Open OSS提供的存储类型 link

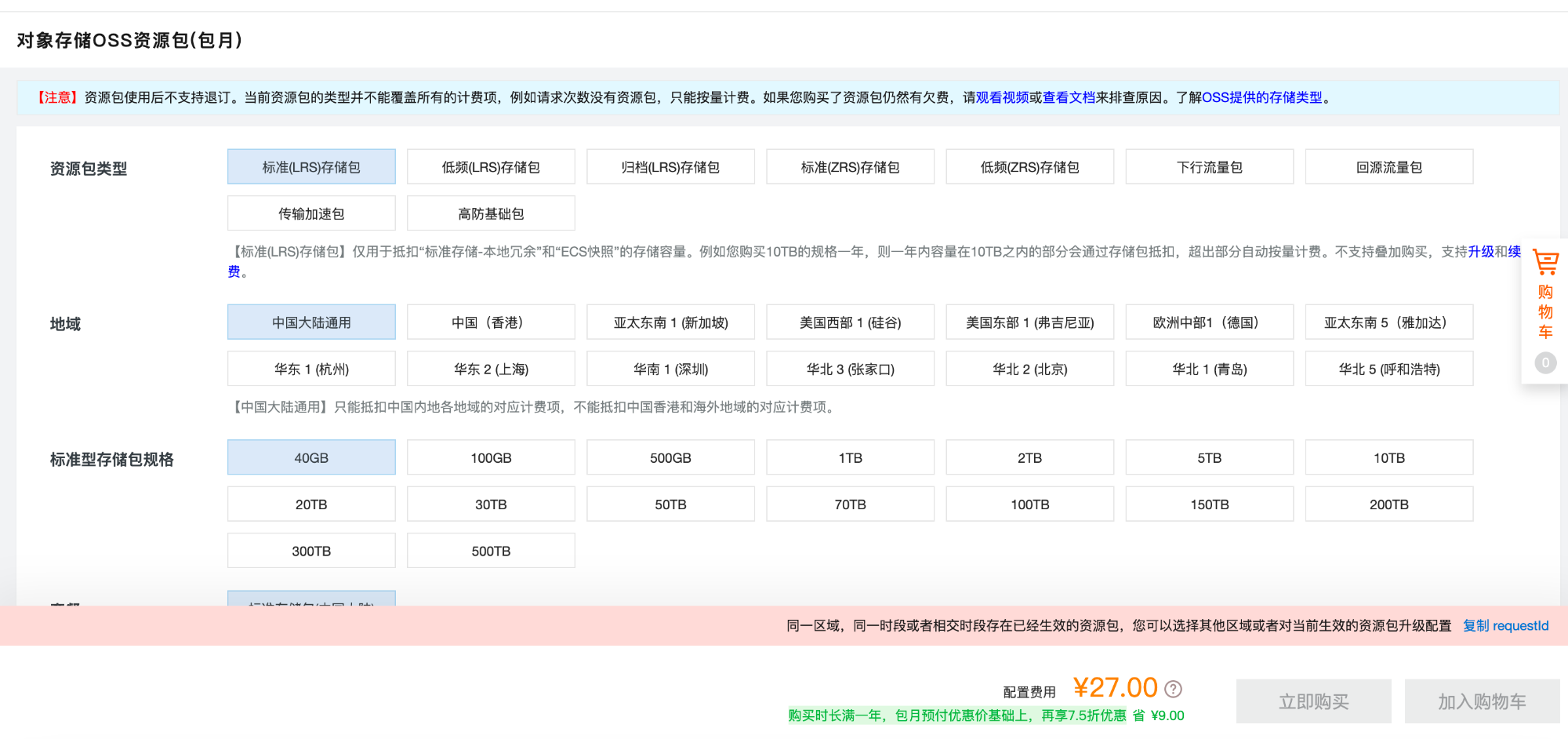pos(1262,97)
